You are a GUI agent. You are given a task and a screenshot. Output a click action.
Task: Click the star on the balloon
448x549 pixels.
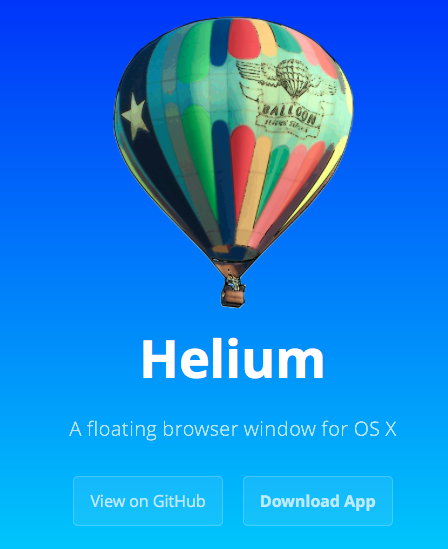[x=133, y=115]
